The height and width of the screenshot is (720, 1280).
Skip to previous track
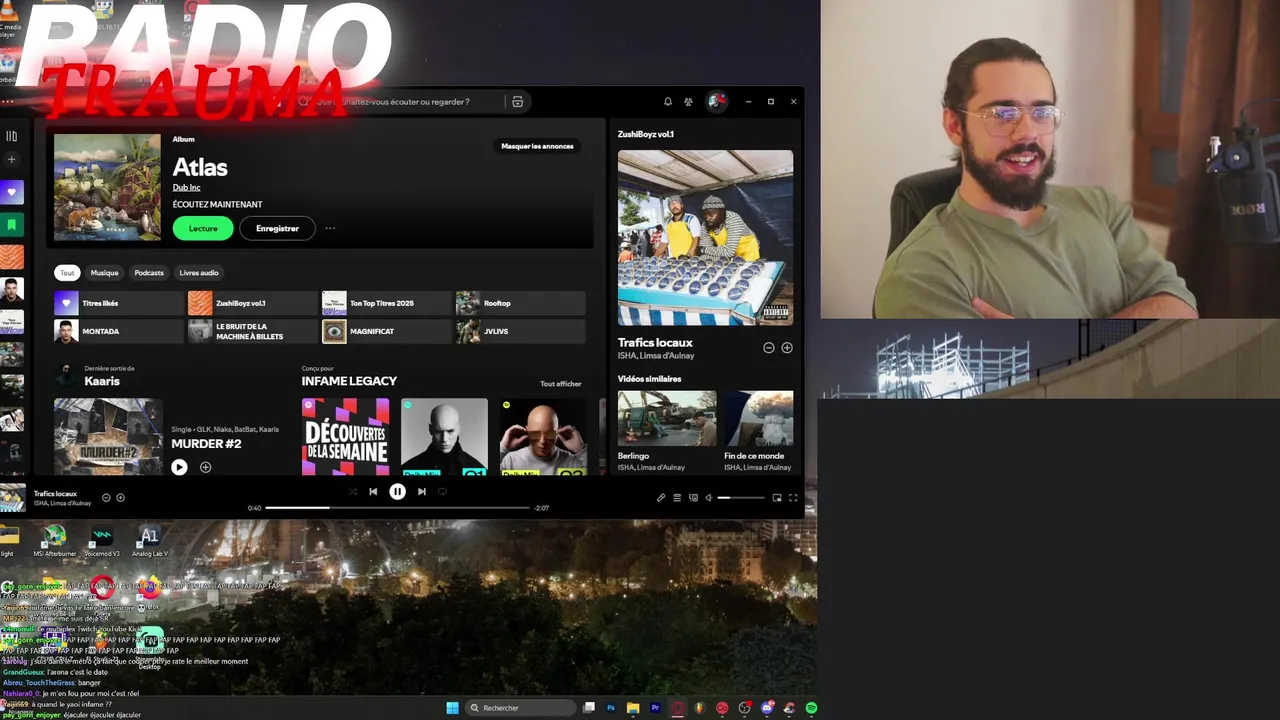coord(373,491)
